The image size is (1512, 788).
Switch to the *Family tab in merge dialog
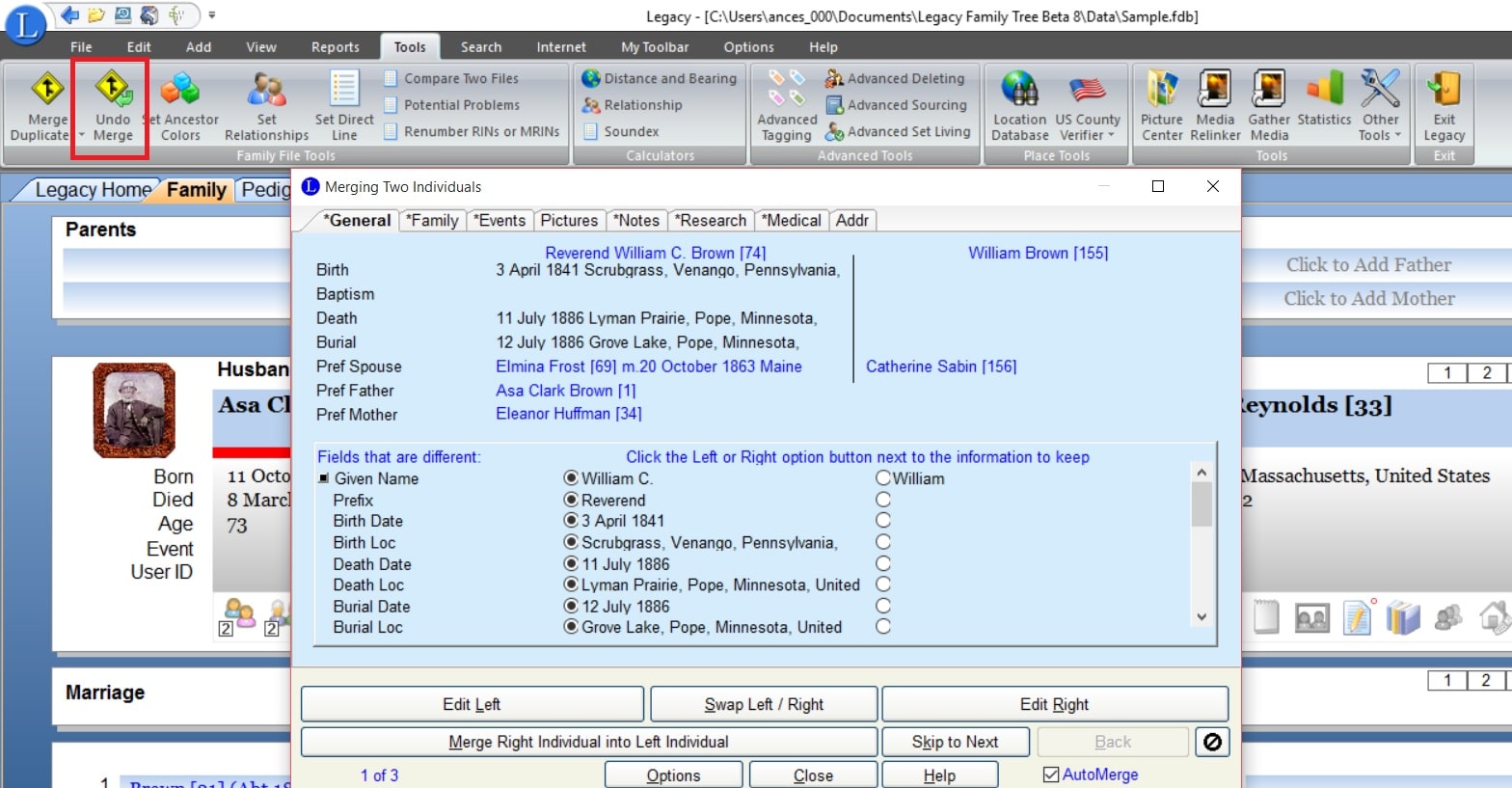click(432, 221)
